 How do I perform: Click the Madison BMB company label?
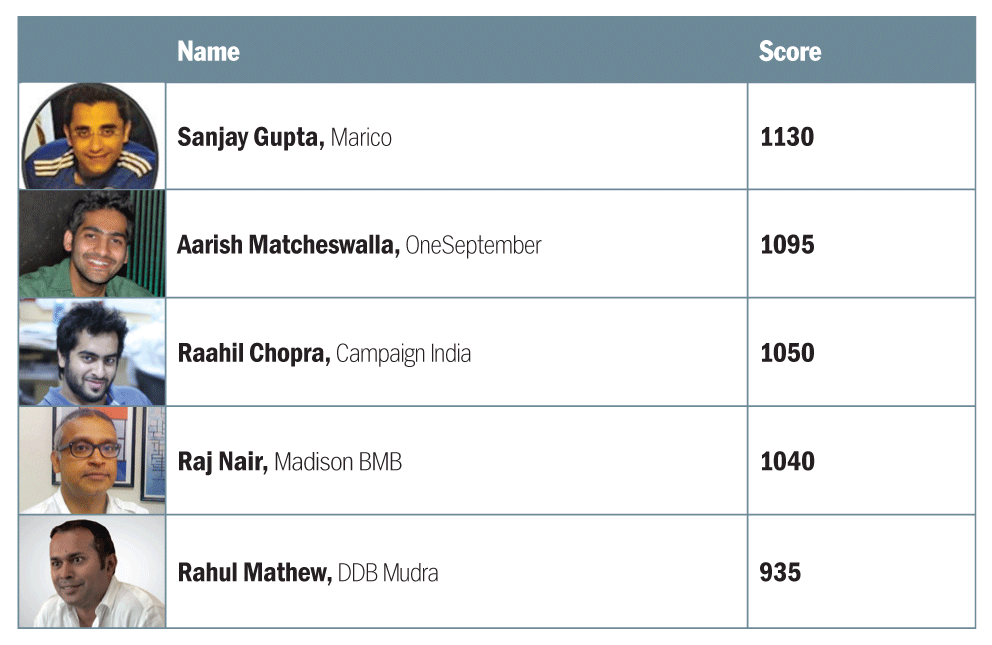(338, 462)
